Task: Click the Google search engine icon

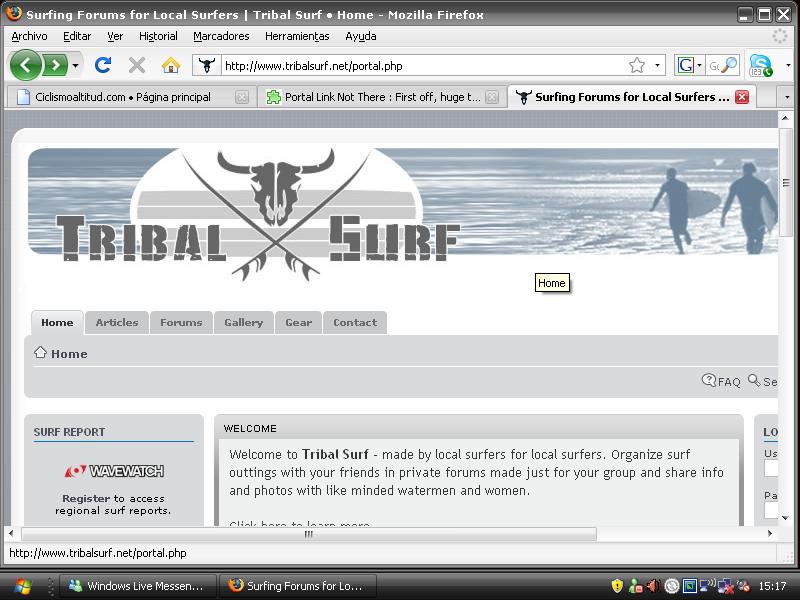Action: 686,65
